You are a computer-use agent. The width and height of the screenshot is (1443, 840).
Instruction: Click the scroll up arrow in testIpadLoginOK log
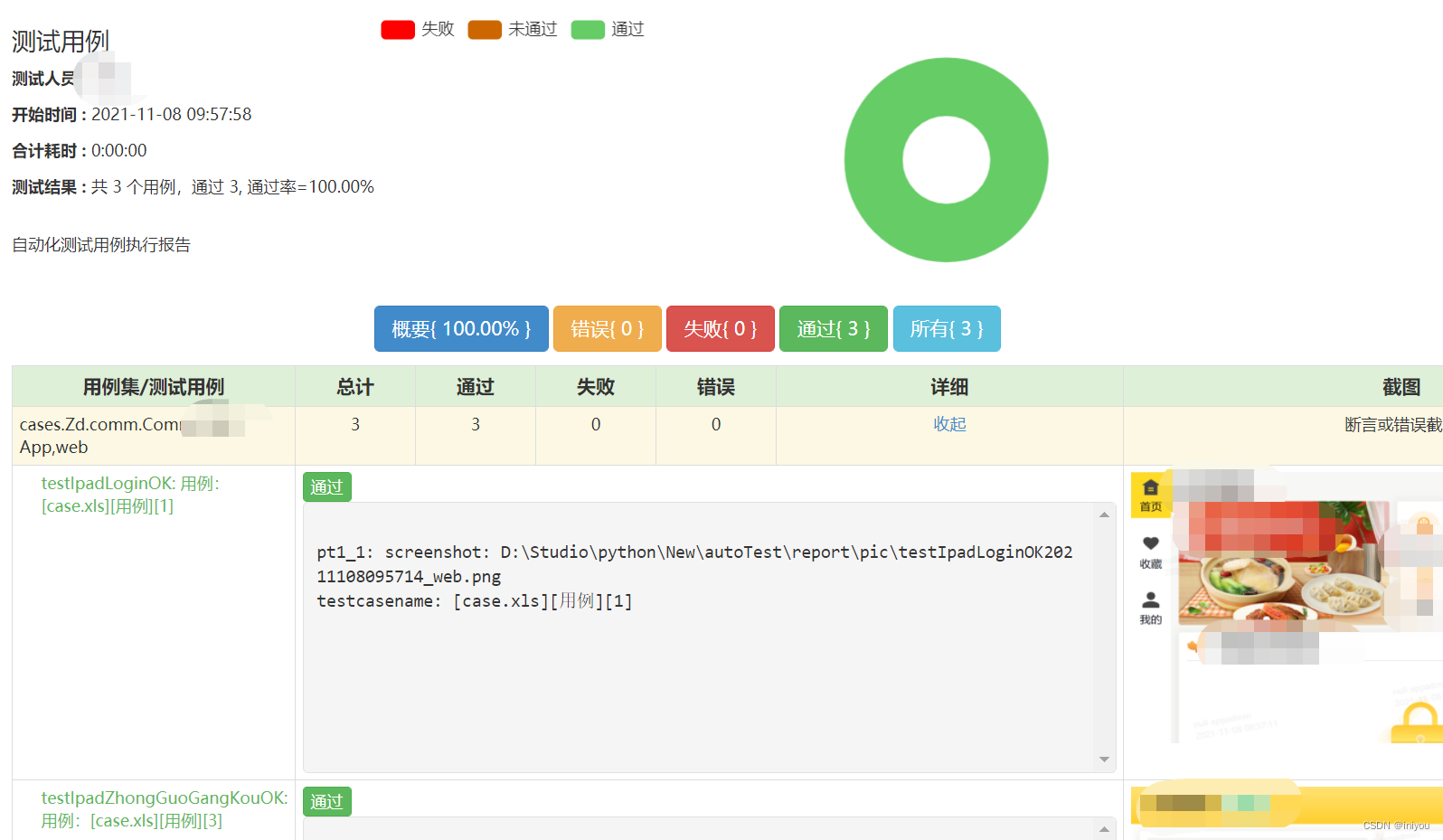1104,514
